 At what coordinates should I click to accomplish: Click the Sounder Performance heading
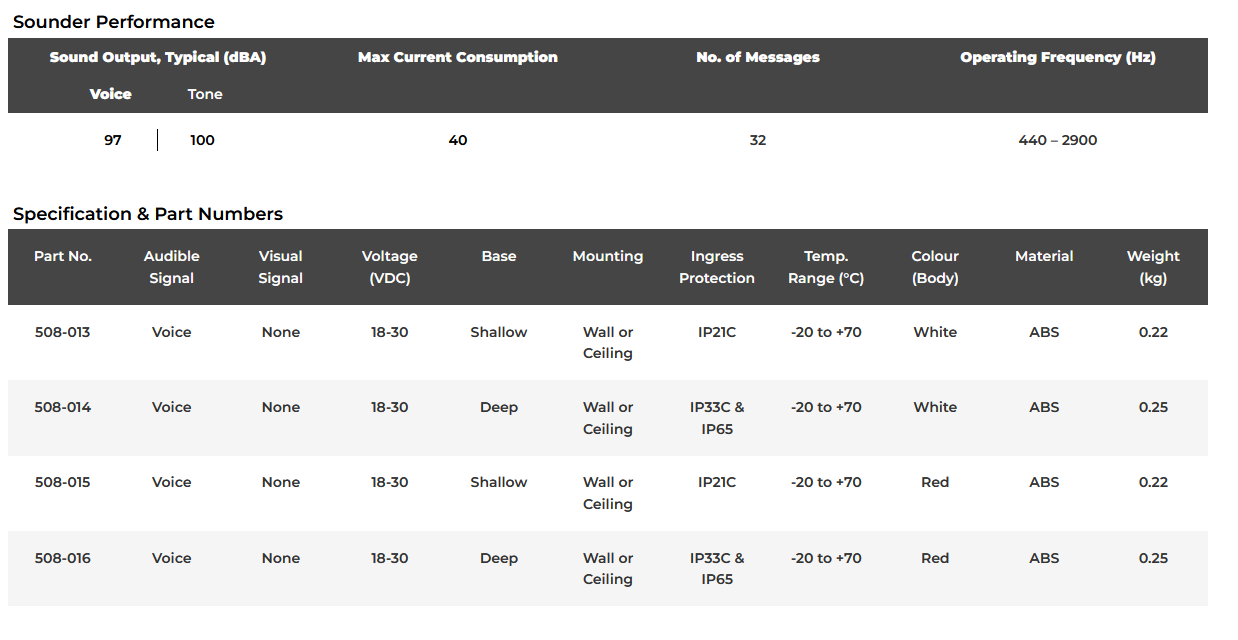coord(114,22)
